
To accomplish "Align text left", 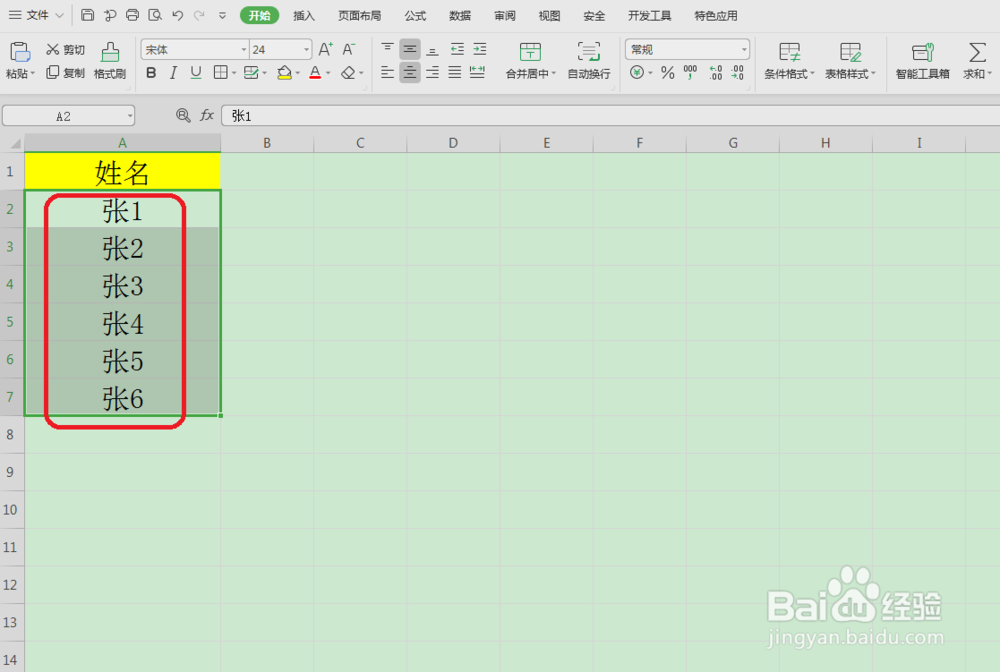I will [387, 73].
